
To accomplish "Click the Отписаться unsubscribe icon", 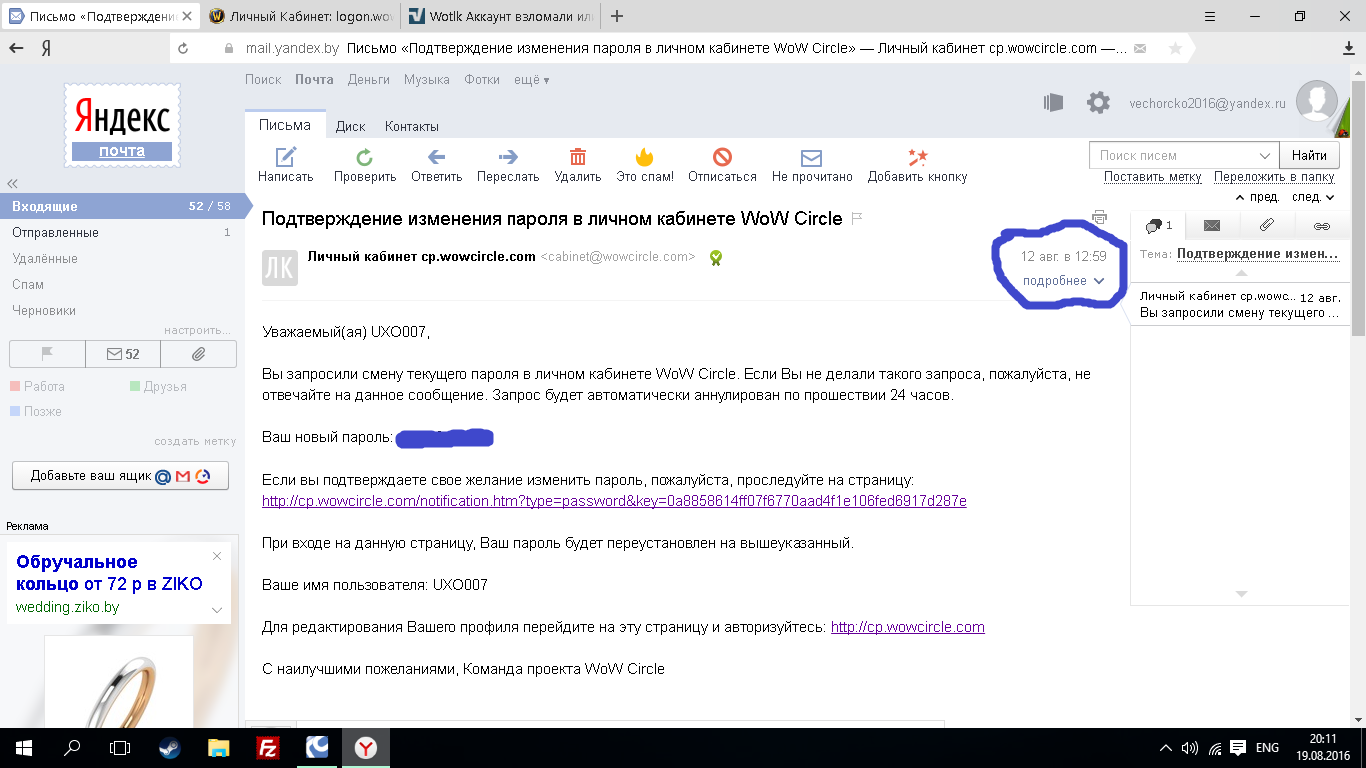I will pyautogui.click(x=722, y=157).
